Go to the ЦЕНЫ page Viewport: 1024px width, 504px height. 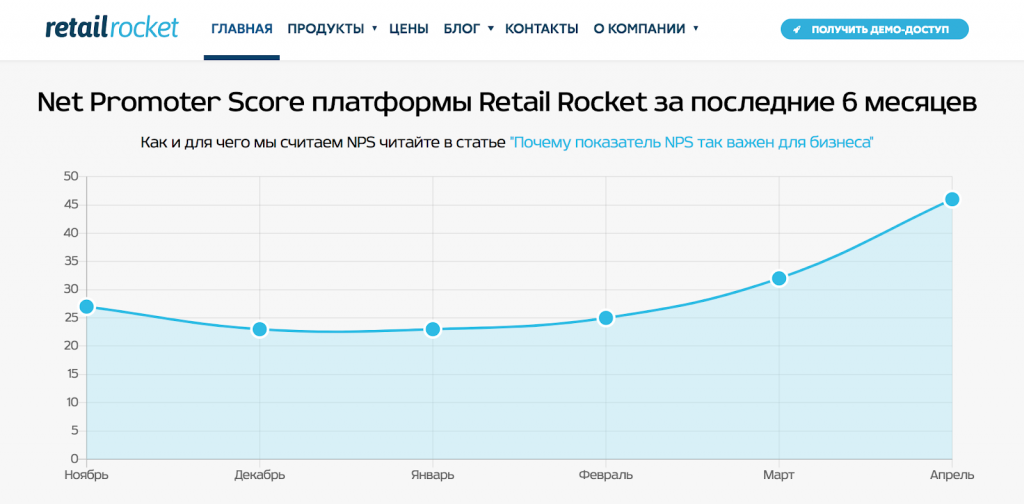pos(409,29)
